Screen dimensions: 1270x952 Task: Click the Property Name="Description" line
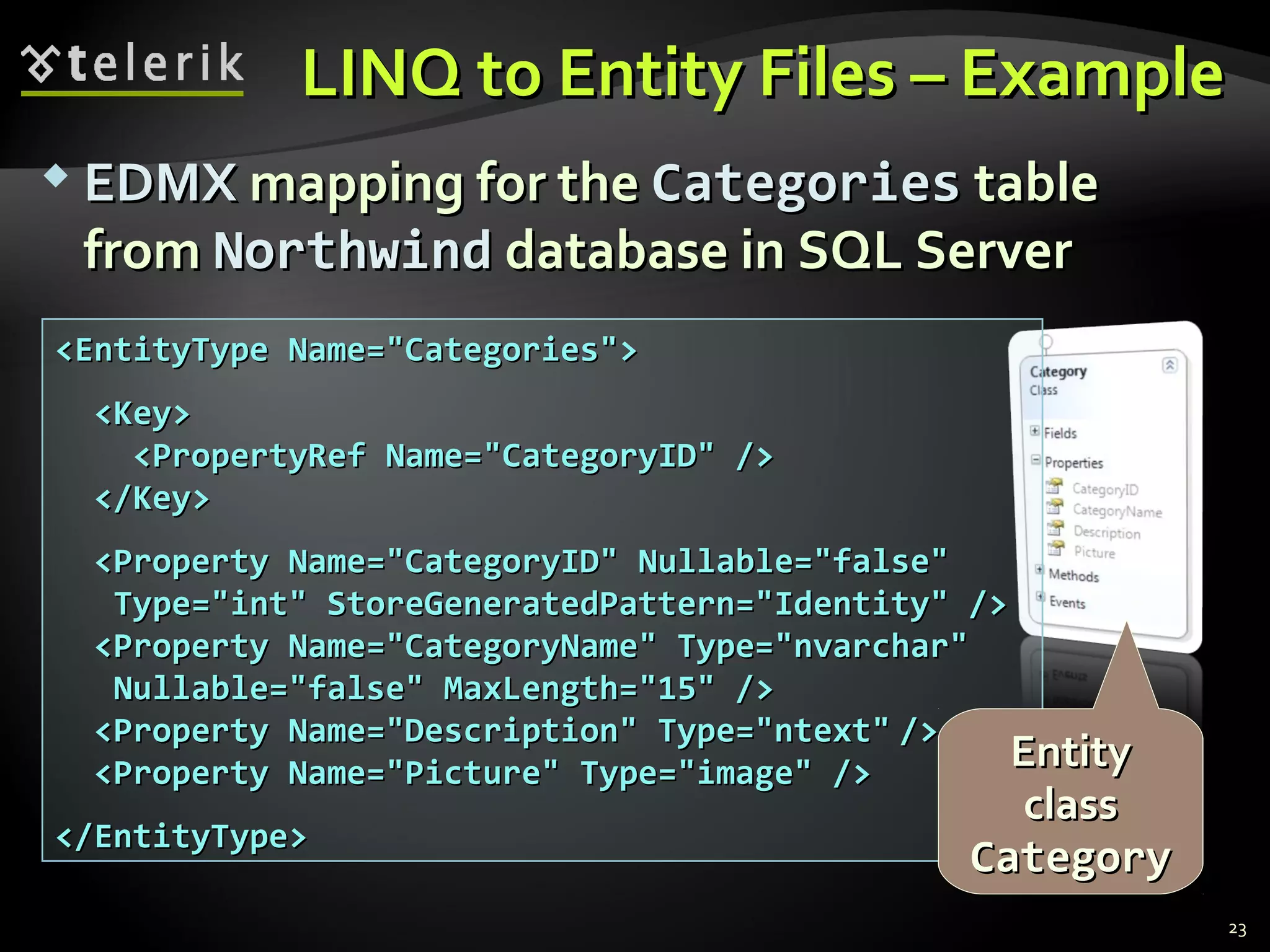pos(516,732)
